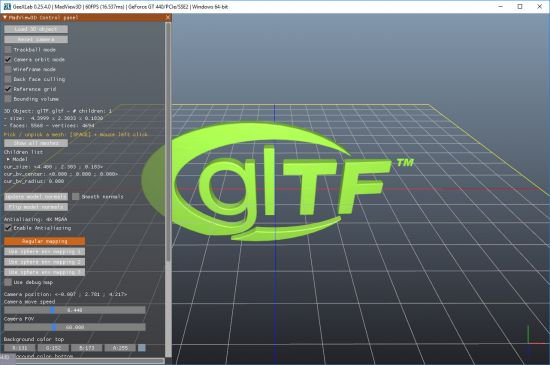Click Update model normals button
This screenshot has height=365, width=550.
[x=36, y=197]
